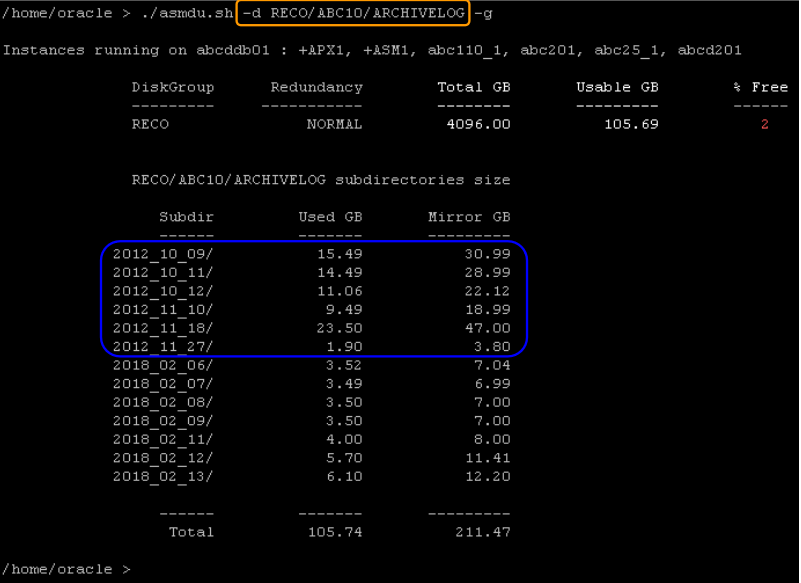Click the 4096.00 total GB value
Screen dimensions: 801x583
pyautogui.click(x=478, y=124)
